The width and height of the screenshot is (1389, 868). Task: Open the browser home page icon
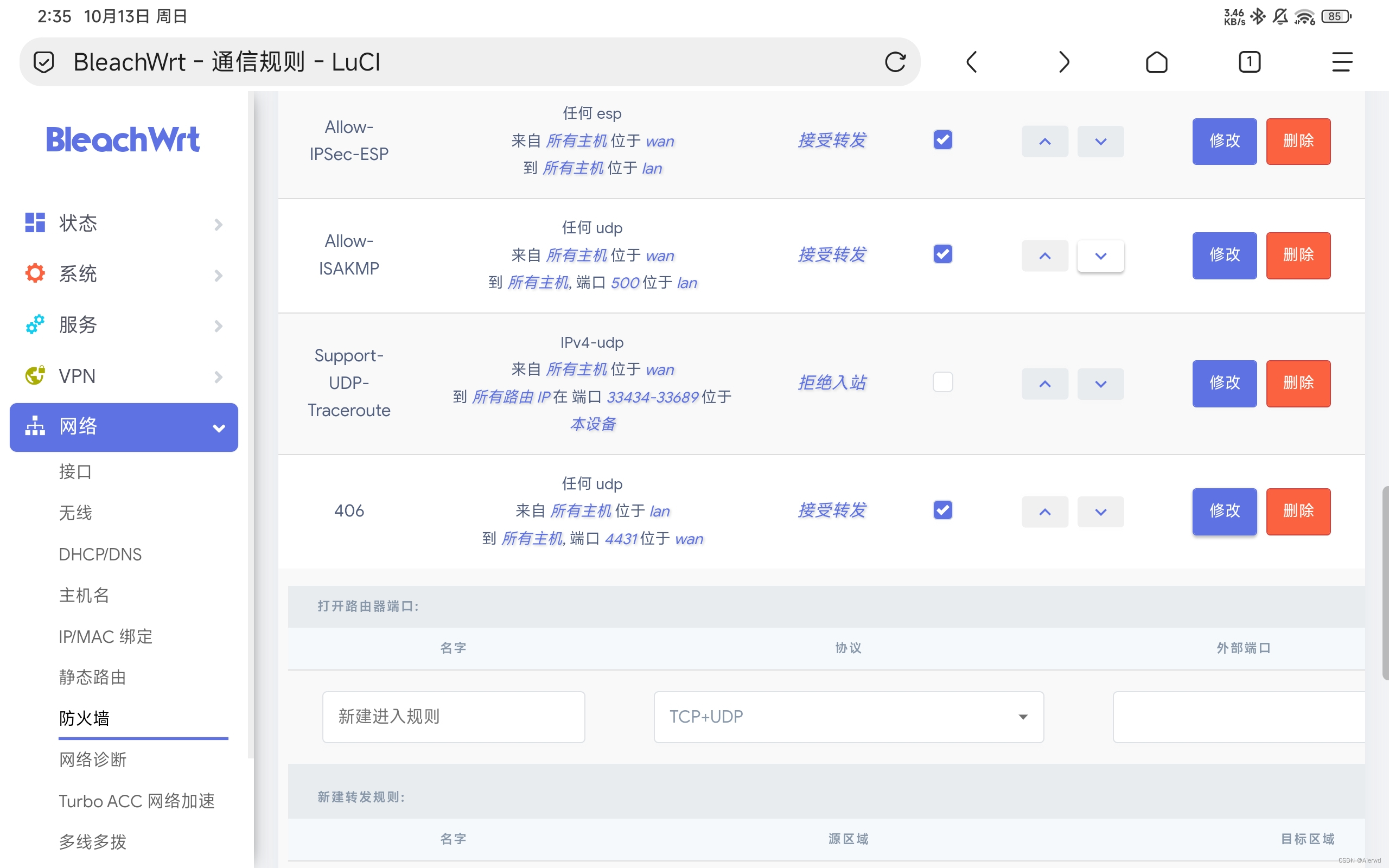[x=1157, y=62]
